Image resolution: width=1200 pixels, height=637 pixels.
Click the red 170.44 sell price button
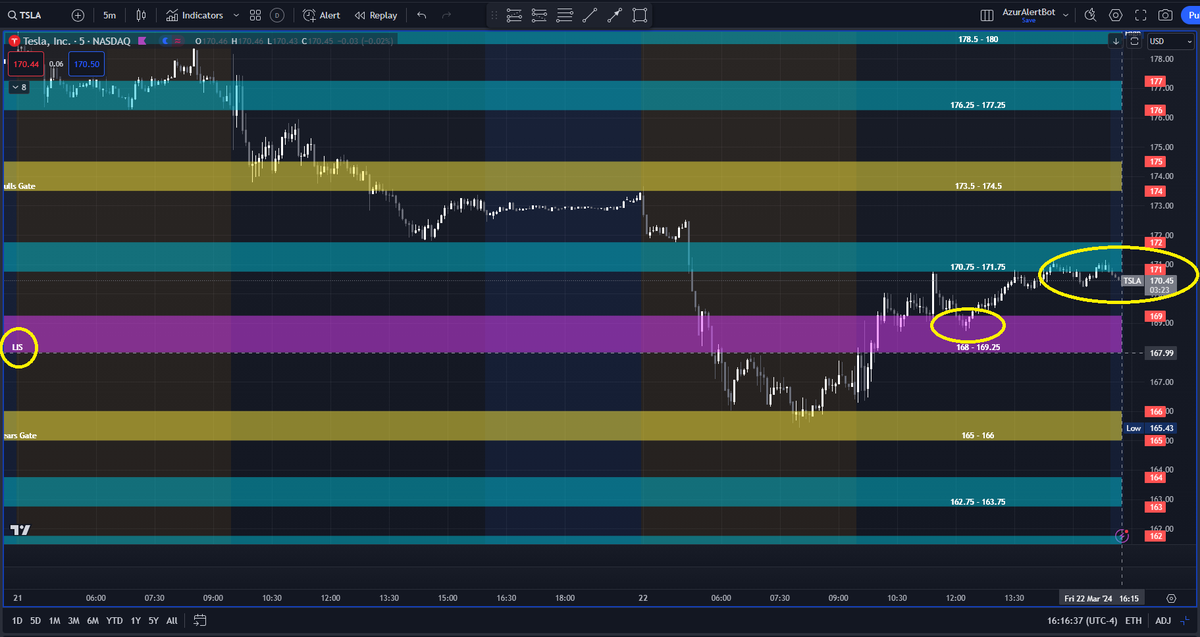24,64
